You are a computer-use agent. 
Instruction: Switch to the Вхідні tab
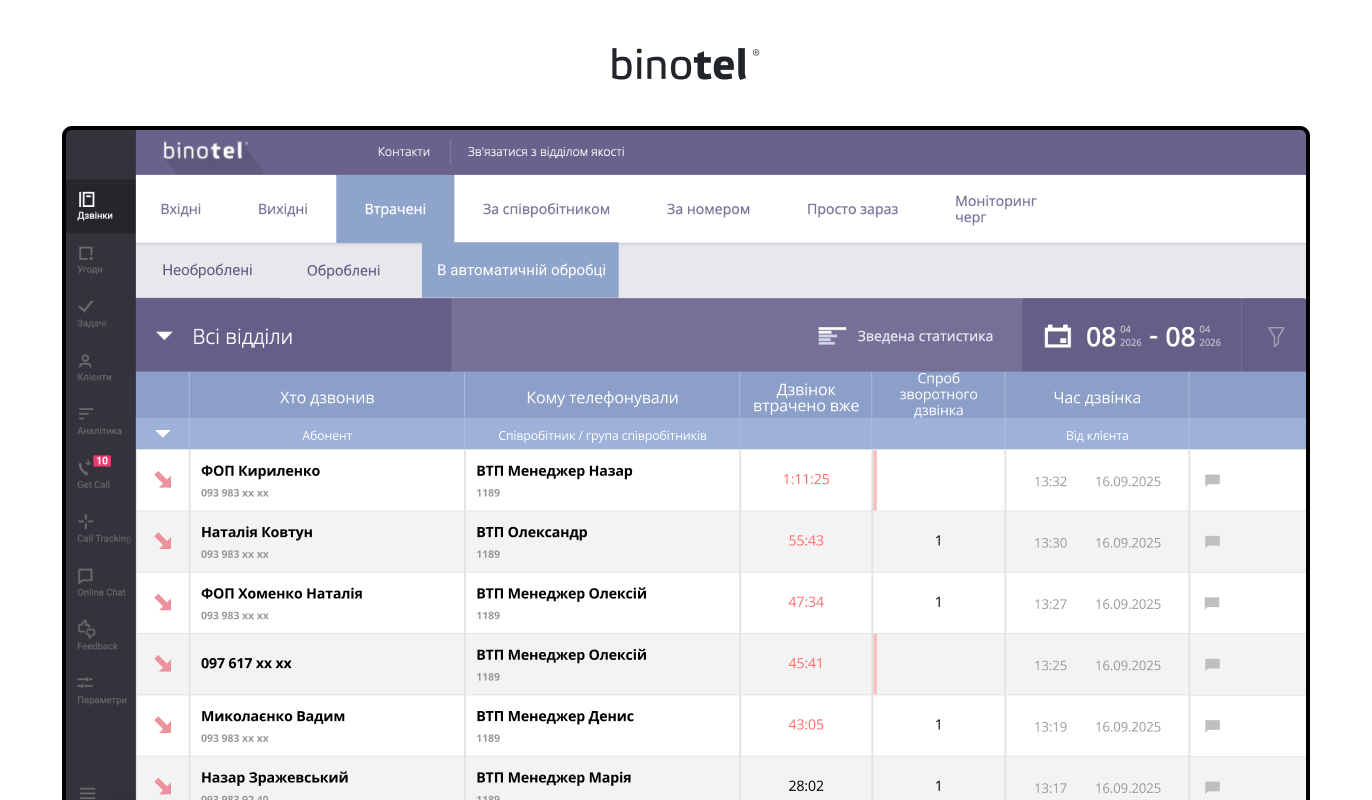point(181,209)
